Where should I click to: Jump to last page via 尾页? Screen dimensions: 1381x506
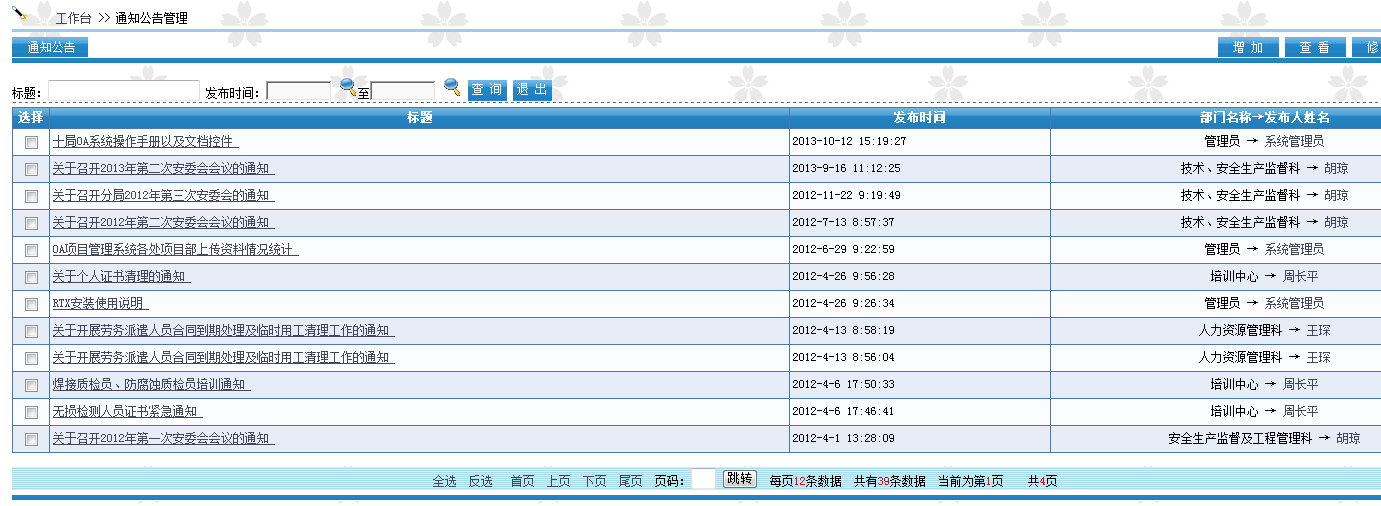pos(630,481)
